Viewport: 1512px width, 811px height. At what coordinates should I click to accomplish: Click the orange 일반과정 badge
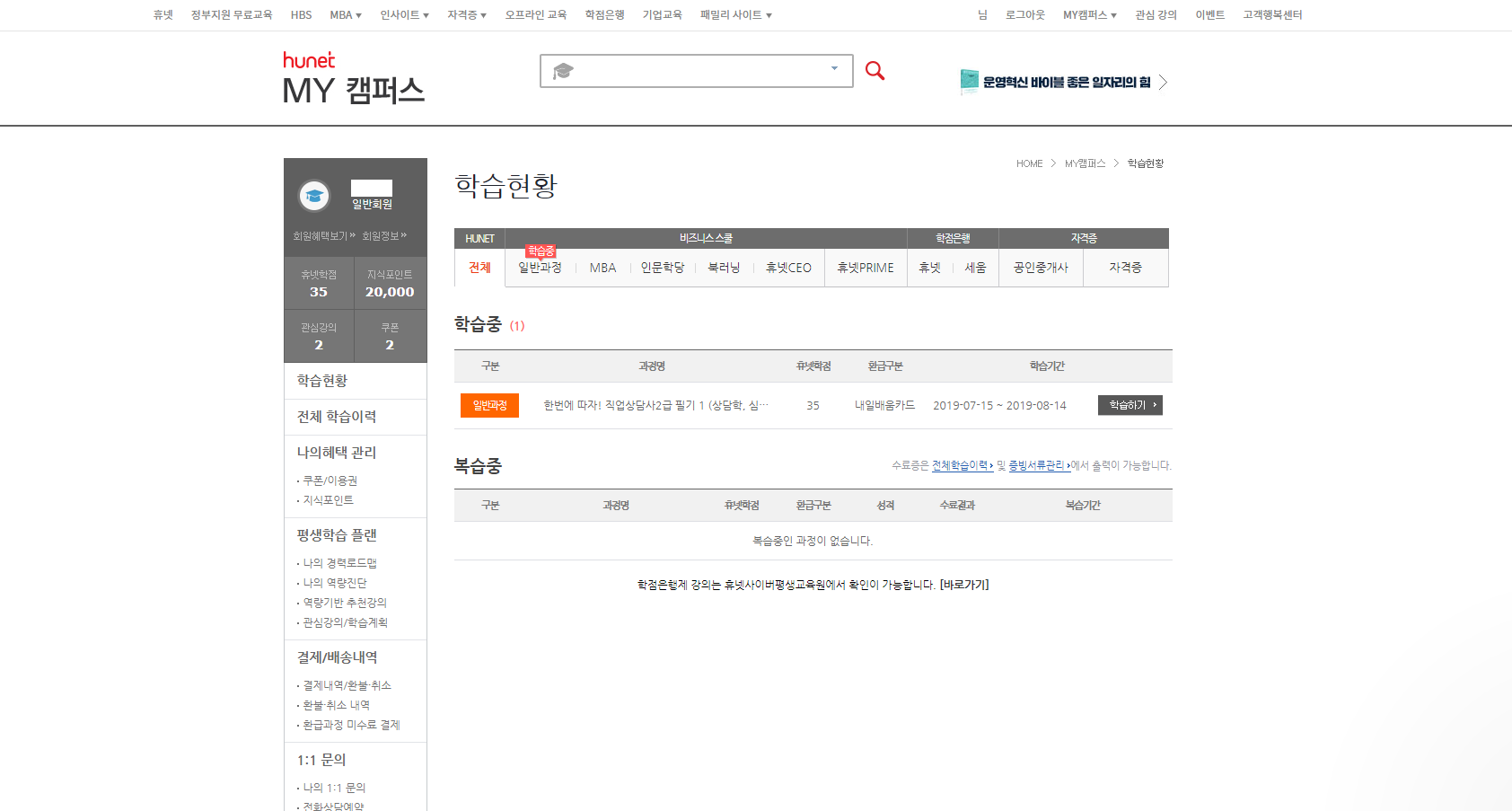pyautogui.click(x=489, y=405)
